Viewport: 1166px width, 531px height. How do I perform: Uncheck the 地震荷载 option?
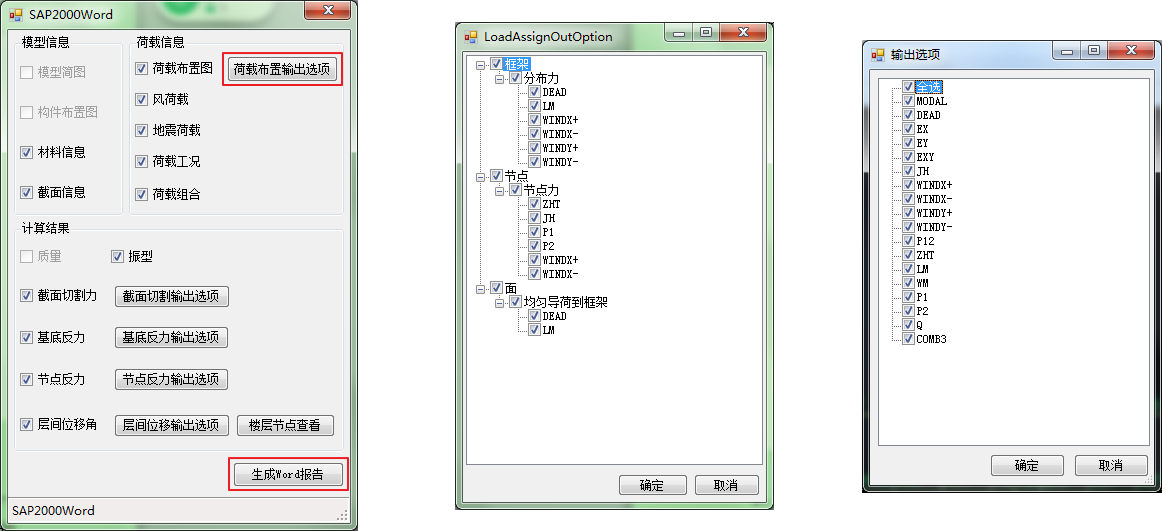(x=142, y=131)
